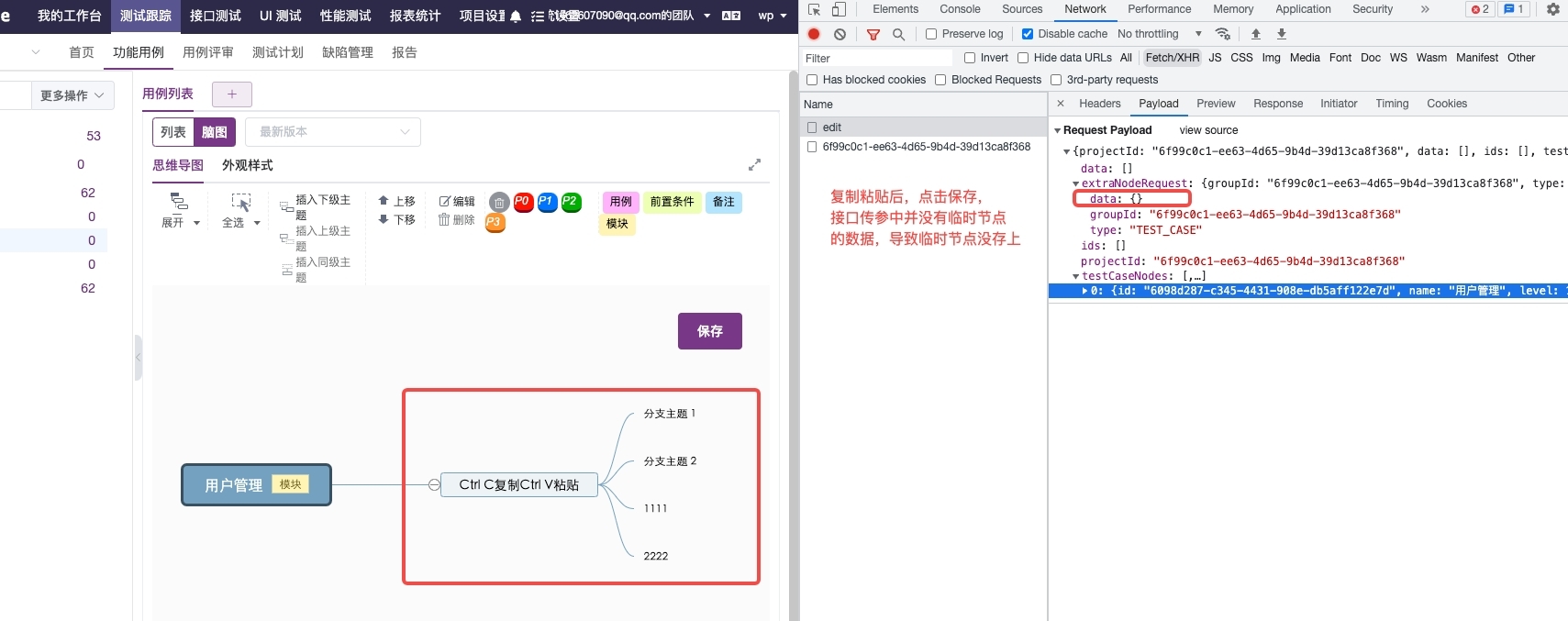Open the 更多操作 dropdown

[x=72, y=95]
